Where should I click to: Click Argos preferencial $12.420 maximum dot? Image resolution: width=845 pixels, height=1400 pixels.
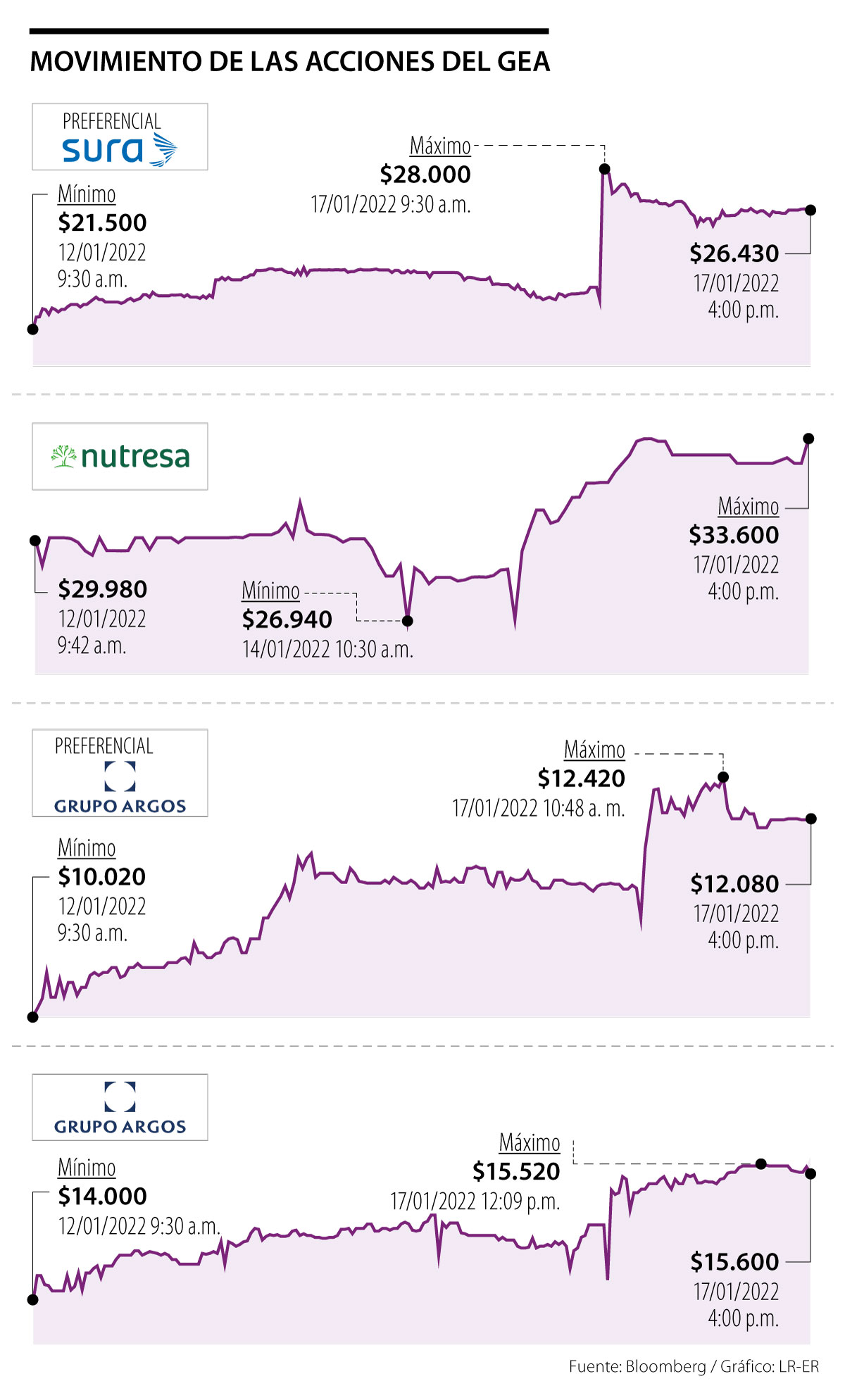tap(723, 777)
